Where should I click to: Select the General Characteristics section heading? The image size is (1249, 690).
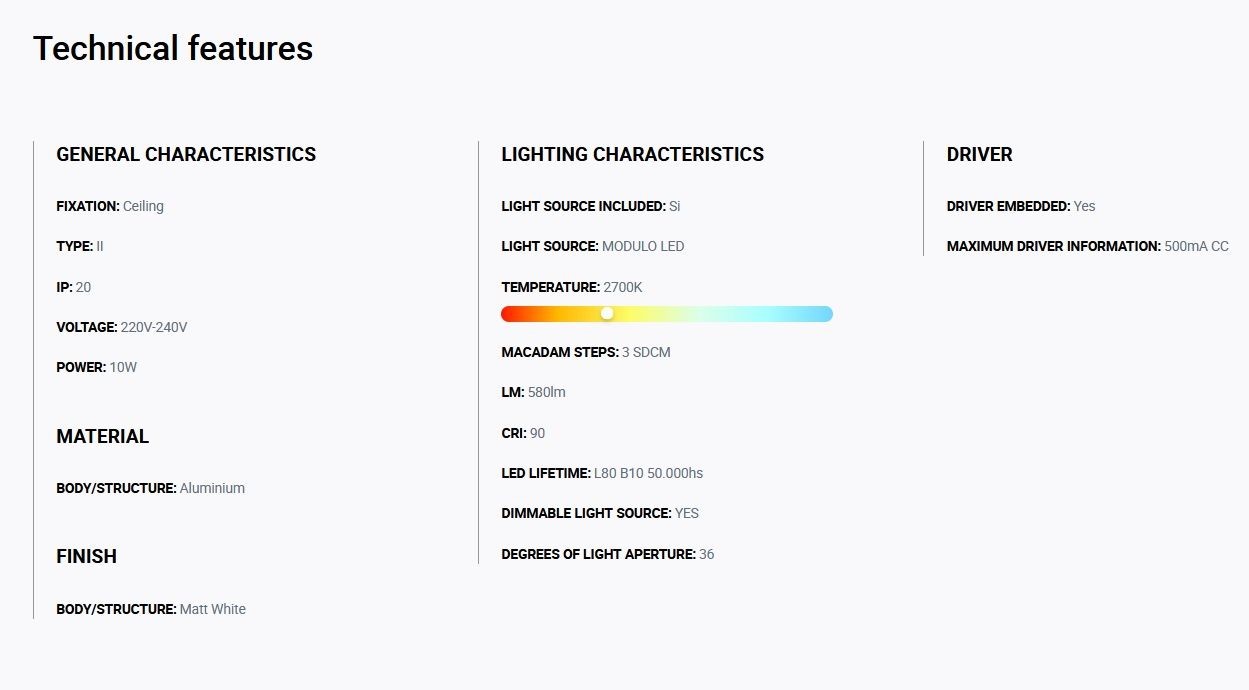[186, 154]
